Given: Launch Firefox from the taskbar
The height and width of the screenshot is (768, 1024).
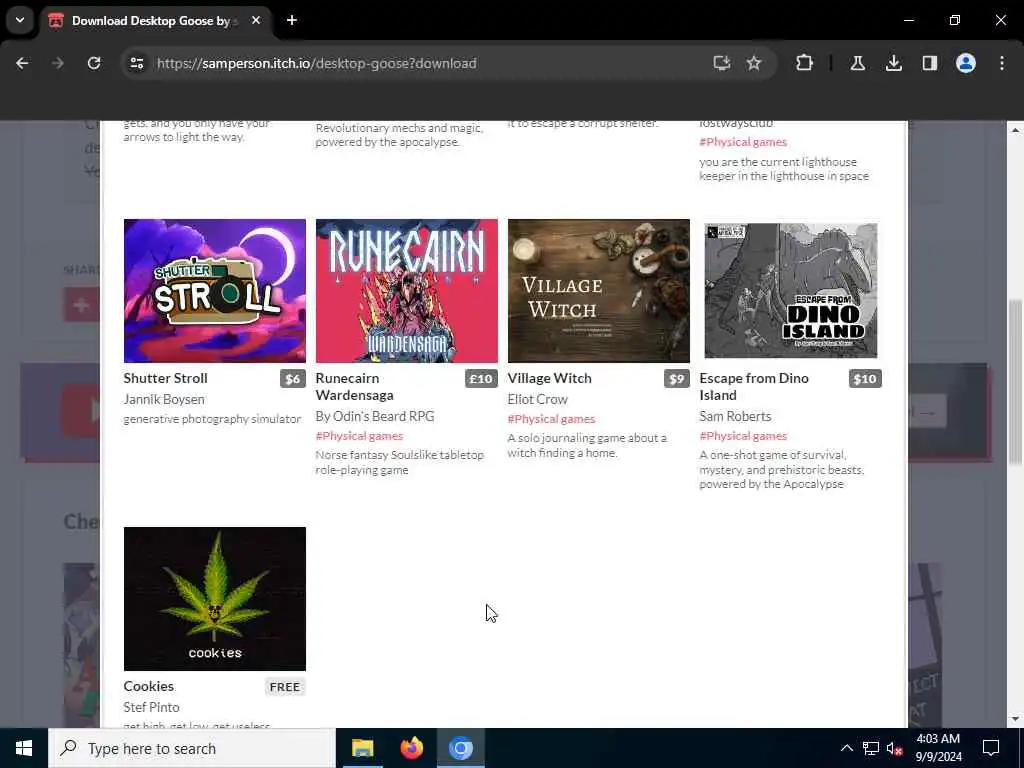Looking at the screenshot, I should pos(411,748).
